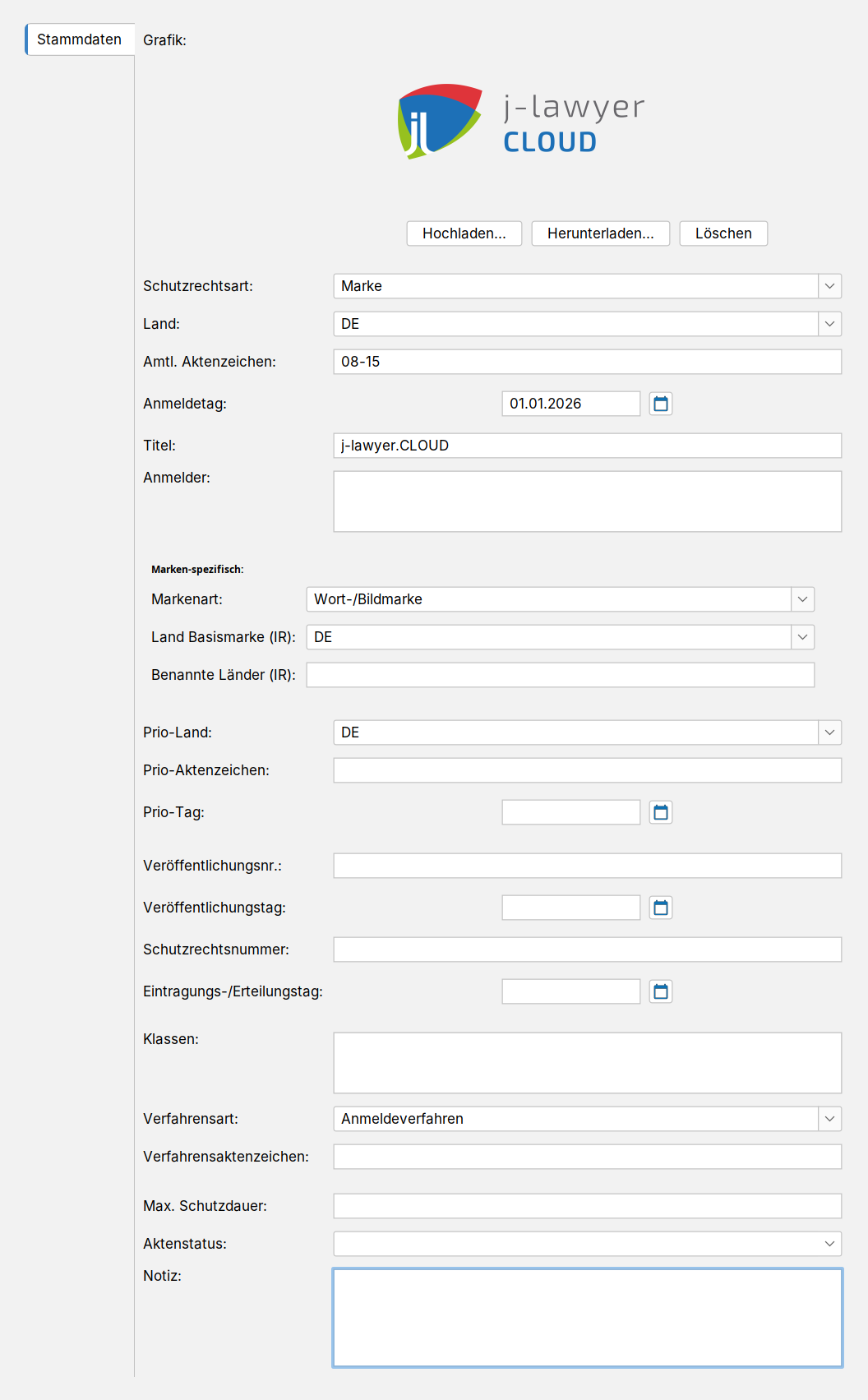The width and height of the screenshot is (868, 1400).
Task: Focus the Amtl. Aktenzeichen text field
Action: click(587, 362)
